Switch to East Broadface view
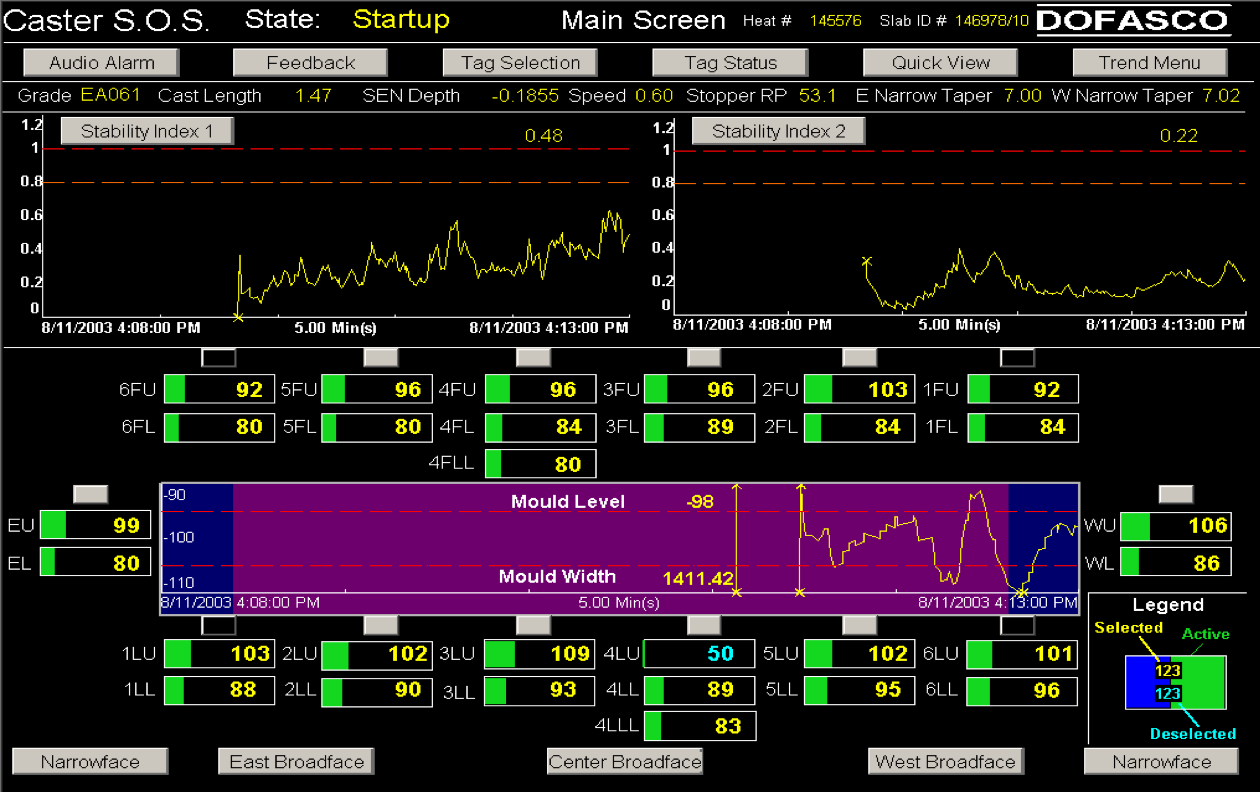 tap(296, 761)
